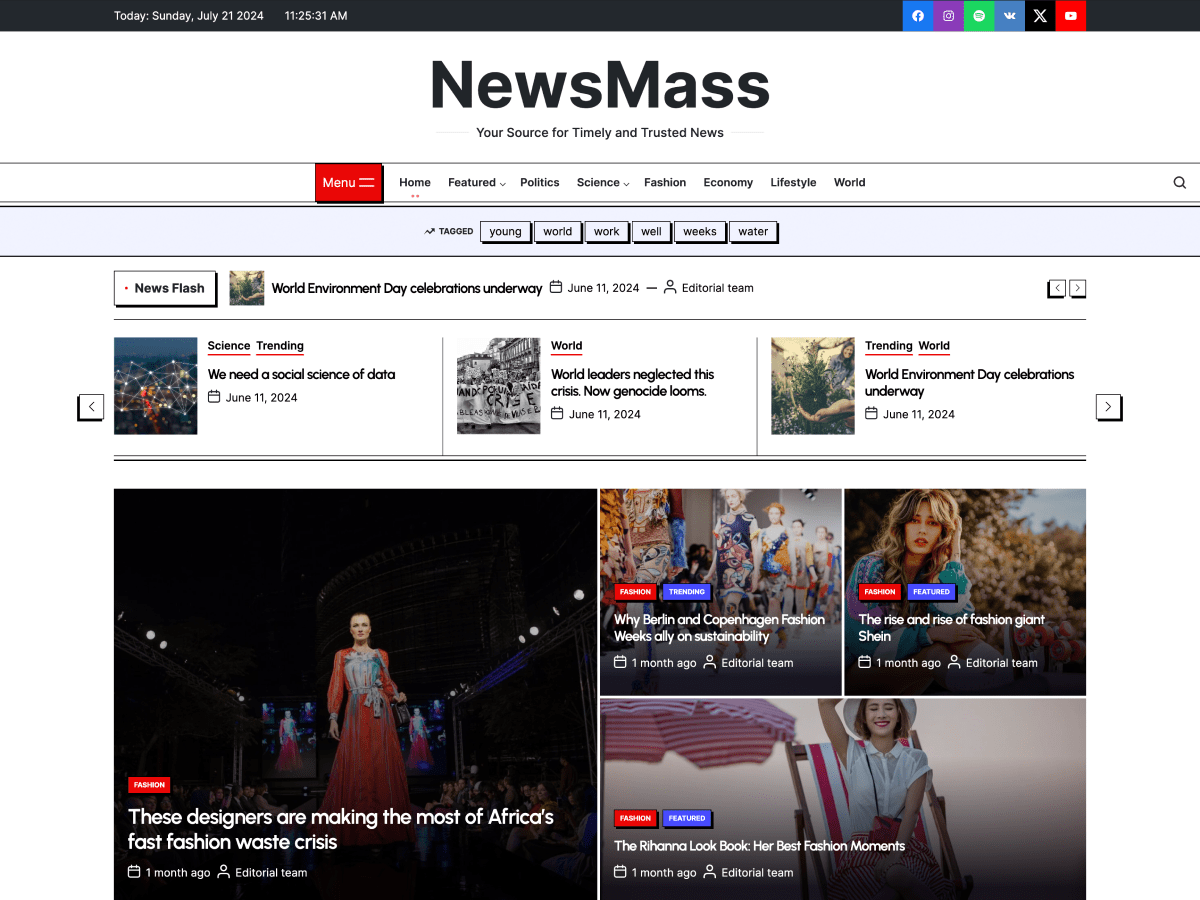Open the Menu hamburger button
1200x900 pixels.
coord(348,182)
